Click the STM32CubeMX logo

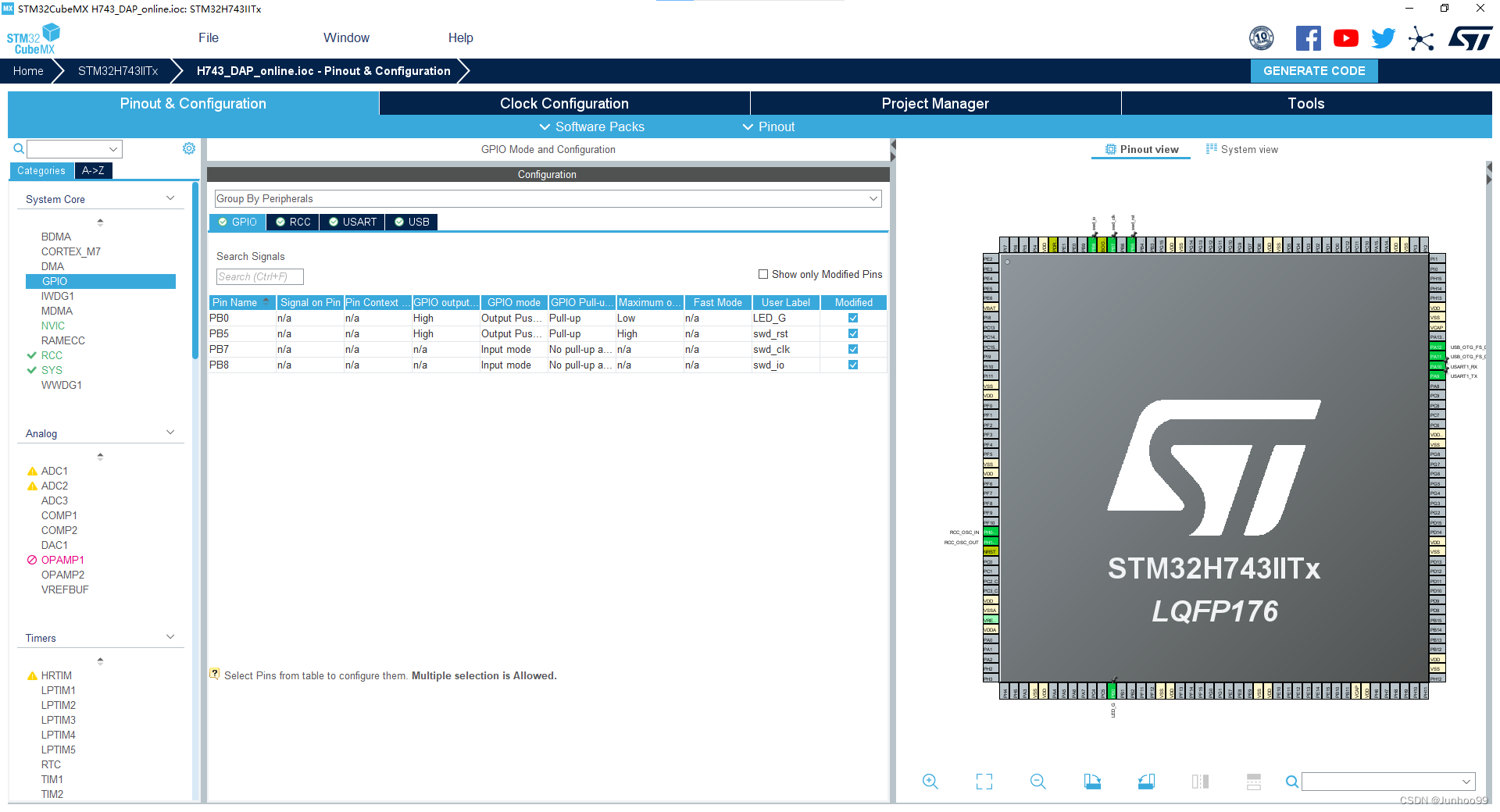[x=34, y=39]
